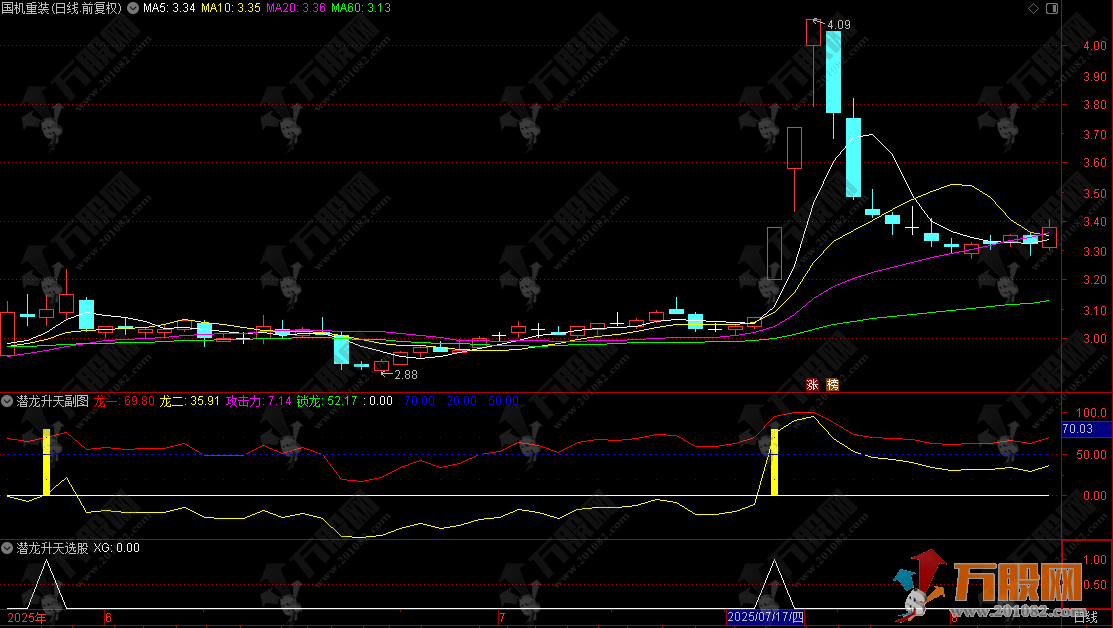This screenshot has height=628, width=1113.
Task: Click the panel layout icon at top right
Action: 1052,9
